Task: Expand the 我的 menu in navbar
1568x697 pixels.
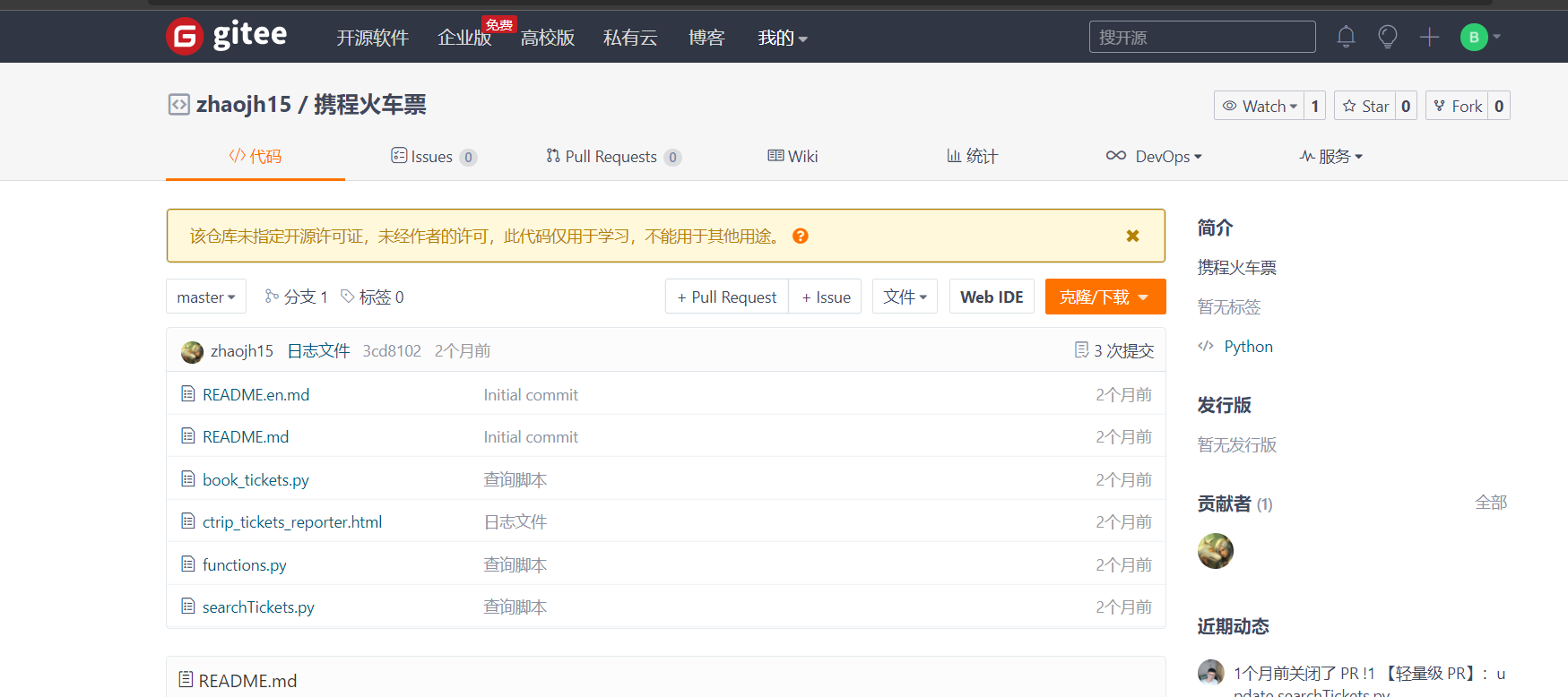Action: 783,38
